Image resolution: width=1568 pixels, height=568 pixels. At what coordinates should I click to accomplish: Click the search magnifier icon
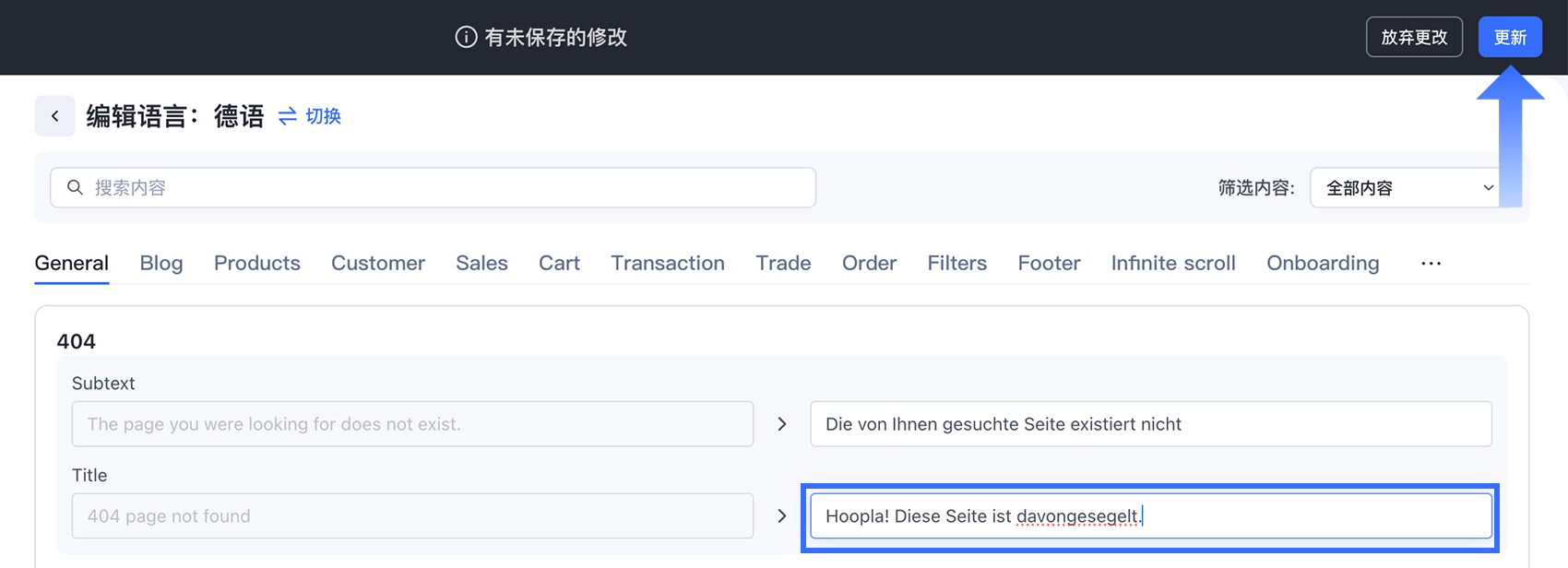pyautogui.click(x=75, y=187)
